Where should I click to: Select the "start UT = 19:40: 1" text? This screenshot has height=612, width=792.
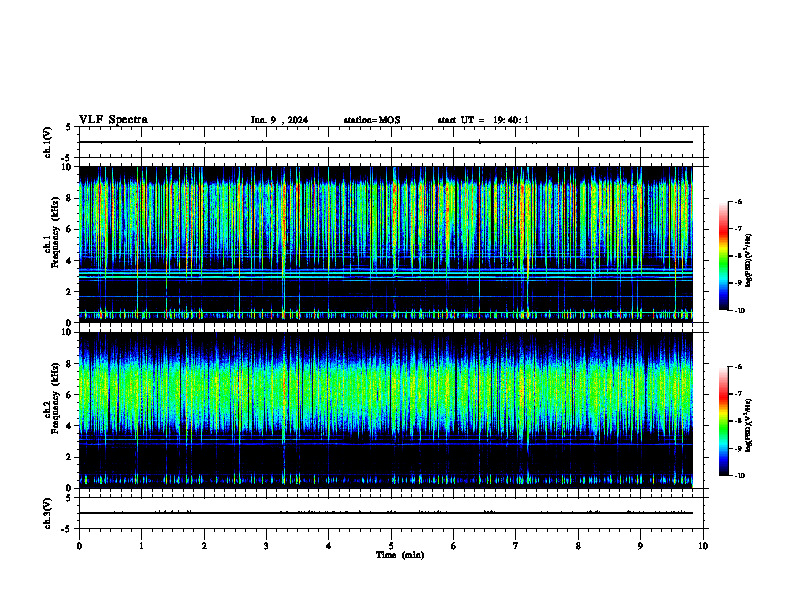[483, 120]
